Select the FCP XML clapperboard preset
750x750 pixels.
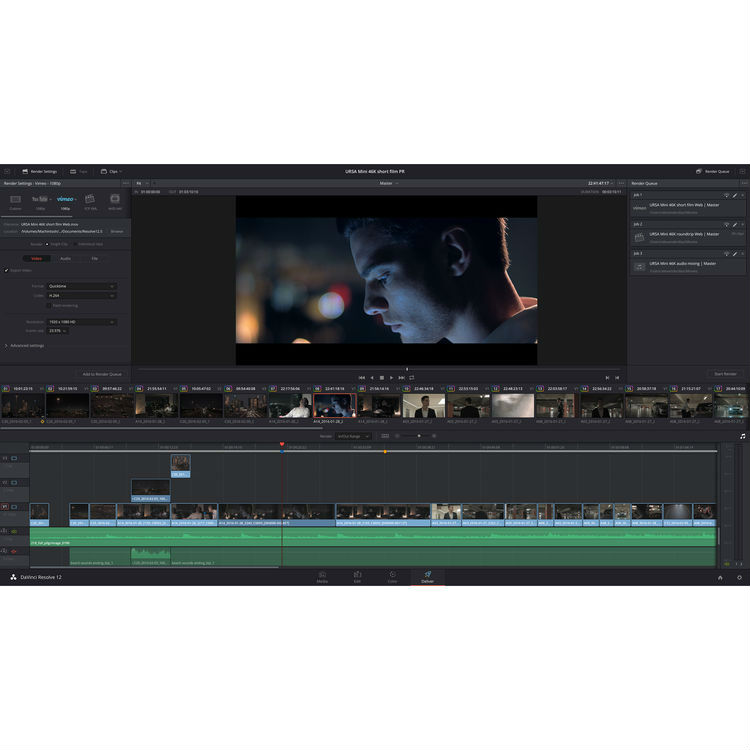coord(90,199)
